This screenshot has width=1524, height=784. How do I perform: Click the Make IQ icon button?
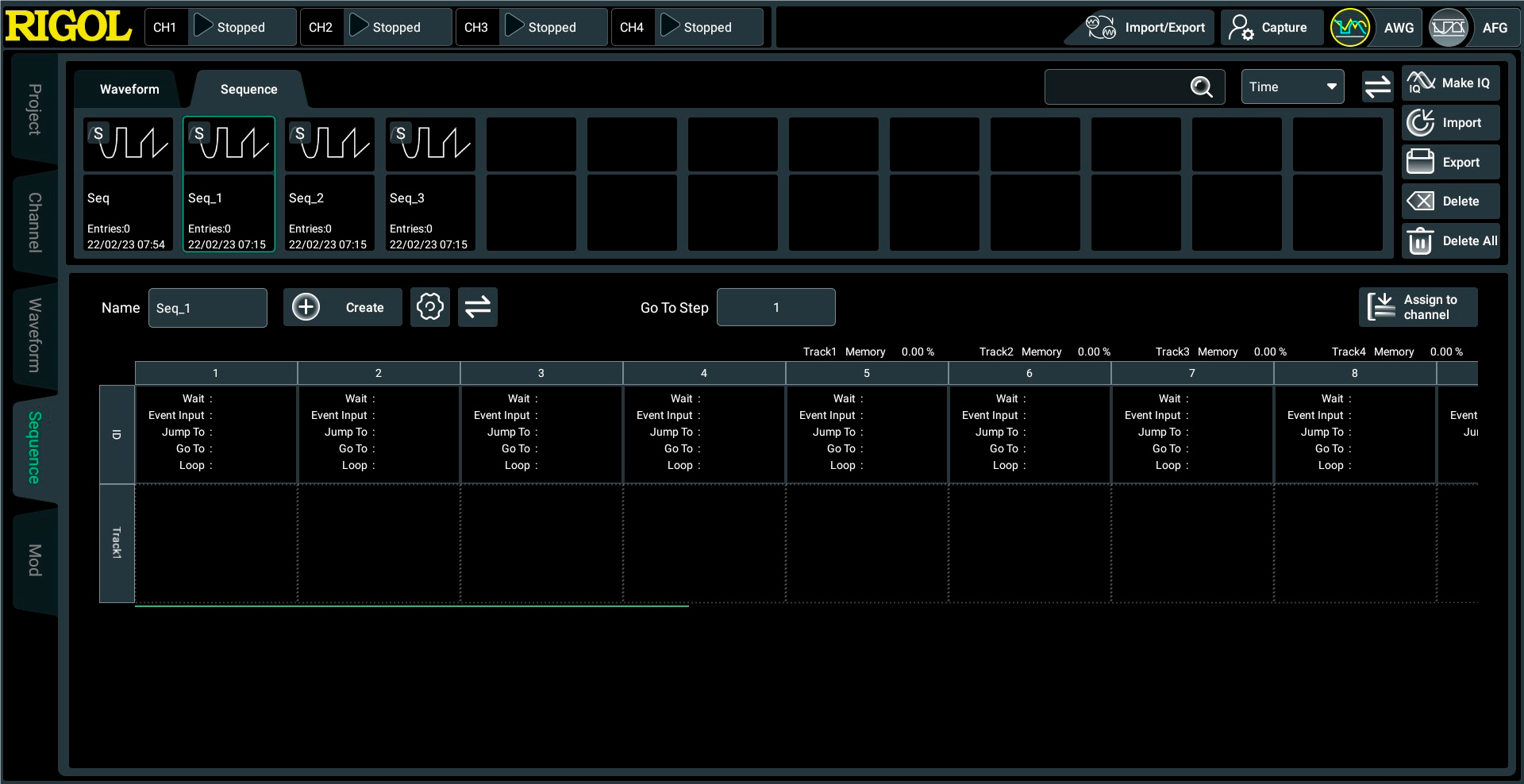[x=1421, y=83]
